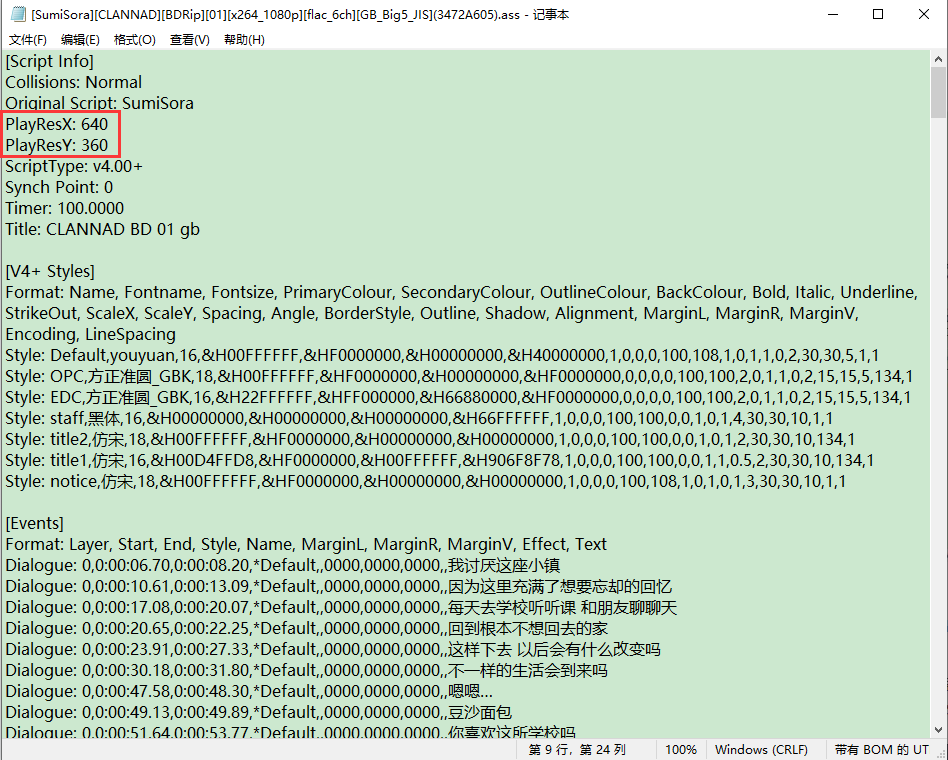
Task: Click the vertical scrollbar up arrow
Action: point(938,59)
